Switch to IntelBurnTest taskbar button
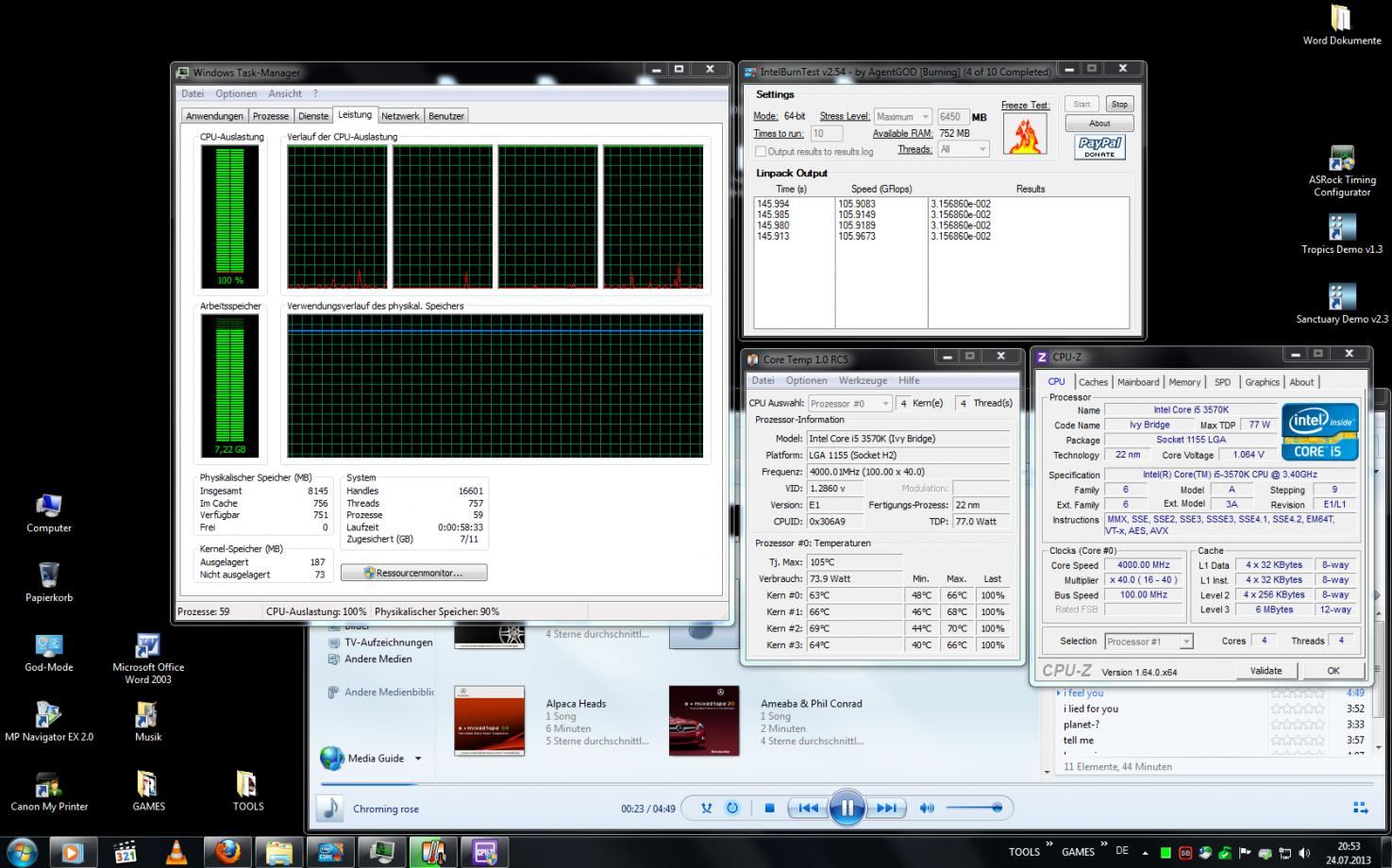 click(330, 852)
